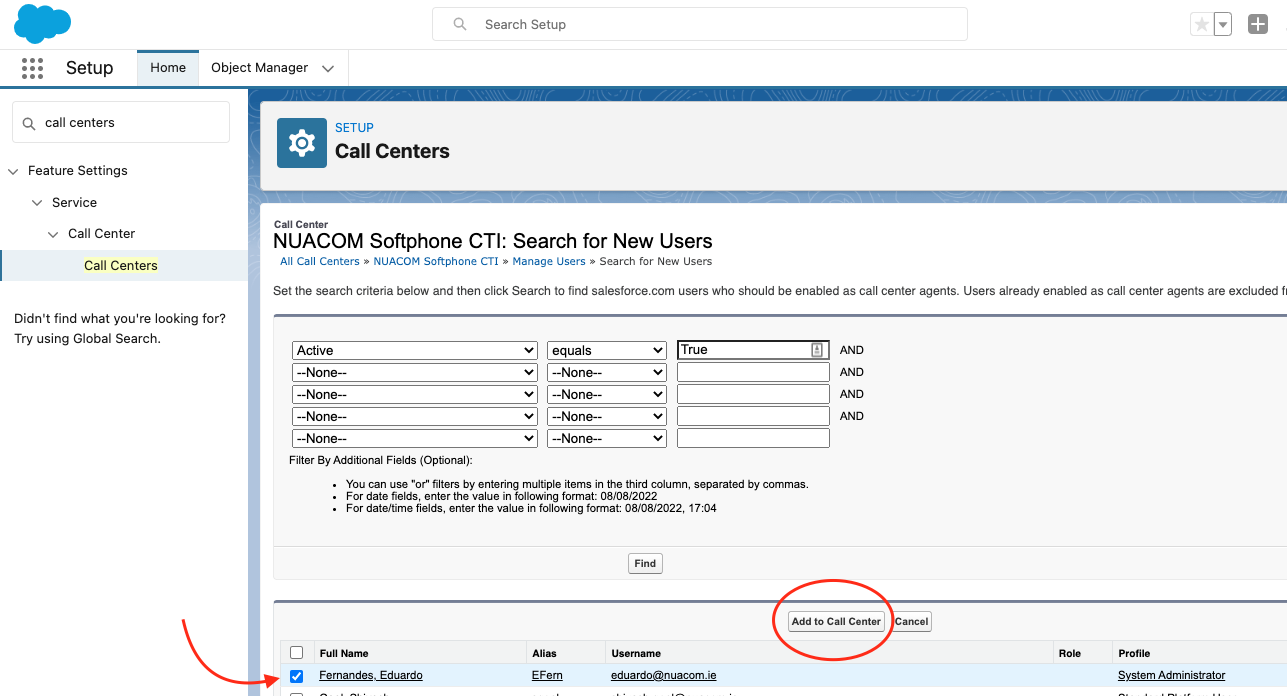Screen dimensions: 1287x696
Task: Open the System Administrator profile link
Action: pyautogui.click(x=1172, y=676)
